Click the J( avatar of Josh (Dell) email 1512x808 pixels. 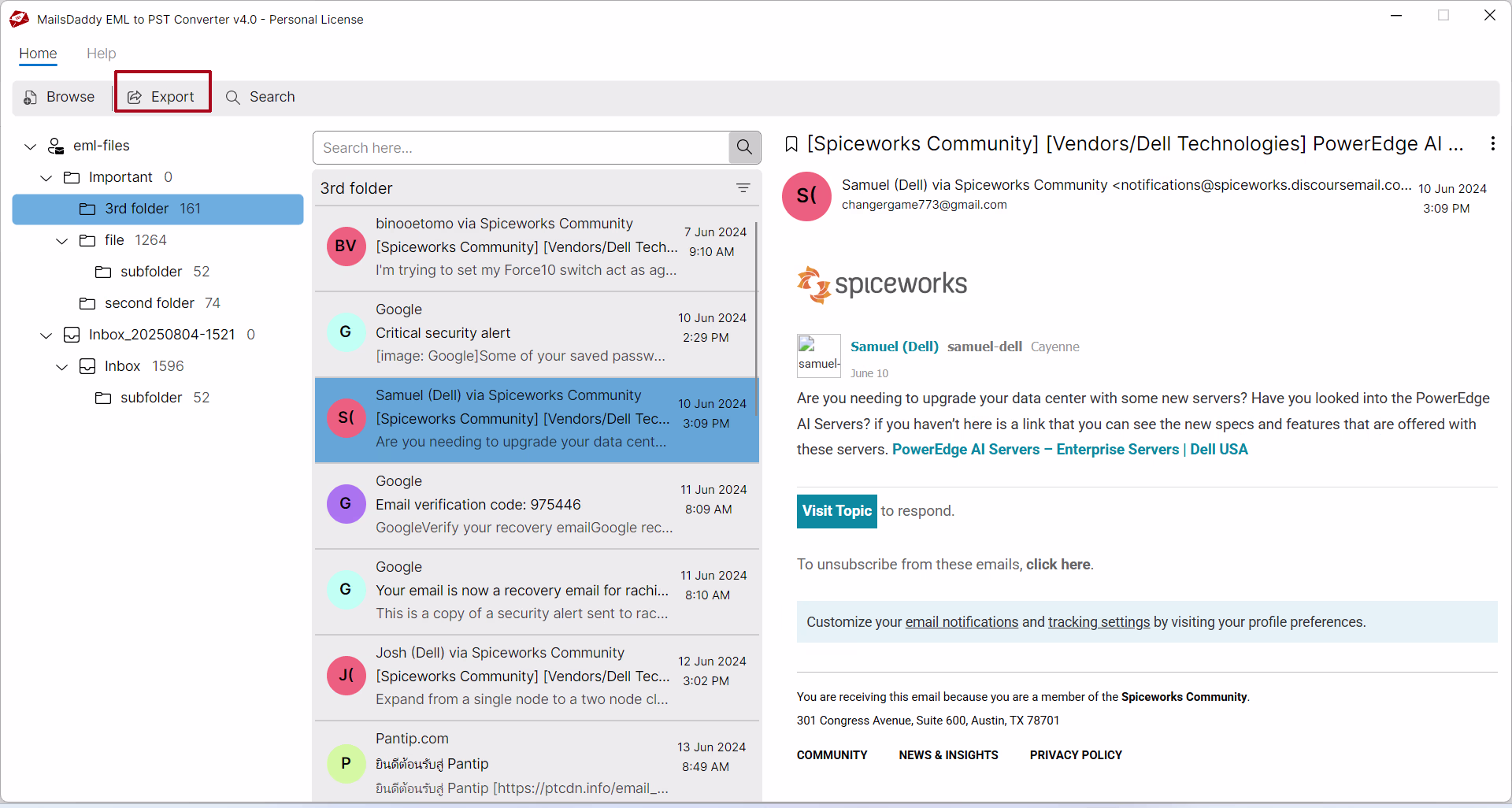tap(346, 676)
